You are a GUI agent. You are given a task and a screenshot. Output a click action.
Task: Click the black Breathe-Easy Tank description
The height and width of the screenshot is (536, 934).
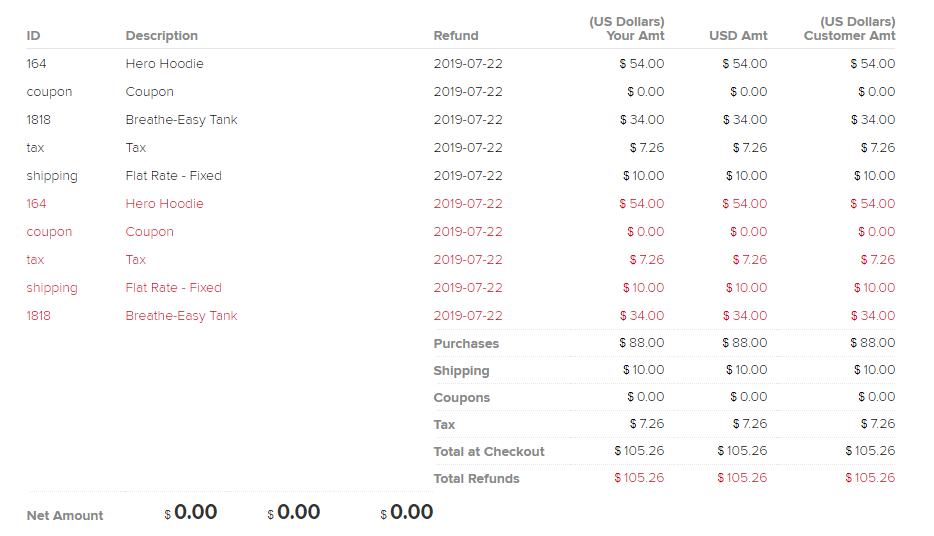tap(181, 120)
